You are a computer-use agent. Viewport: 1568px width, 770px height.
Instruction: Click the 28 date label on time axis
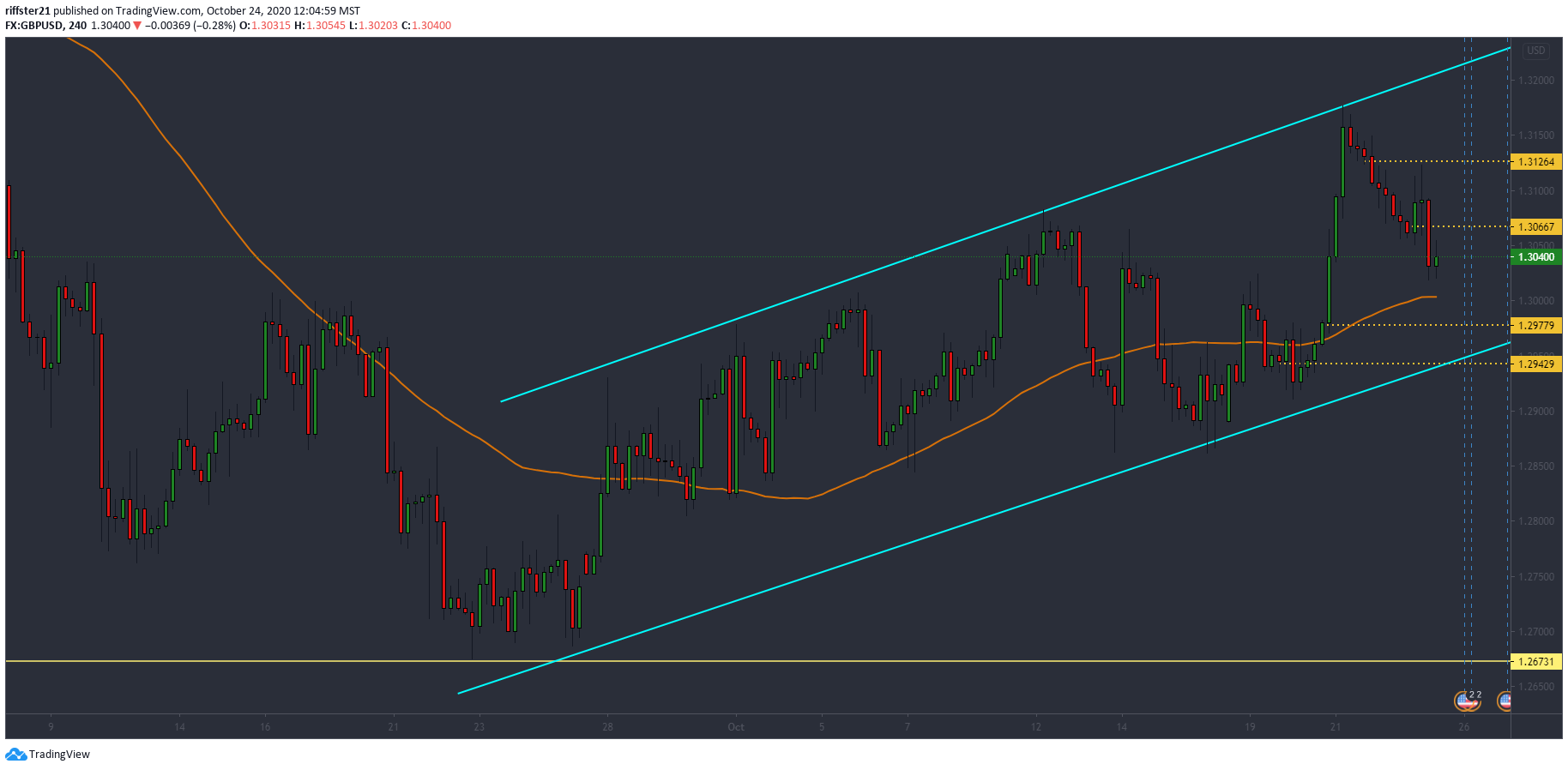[607, 727]
